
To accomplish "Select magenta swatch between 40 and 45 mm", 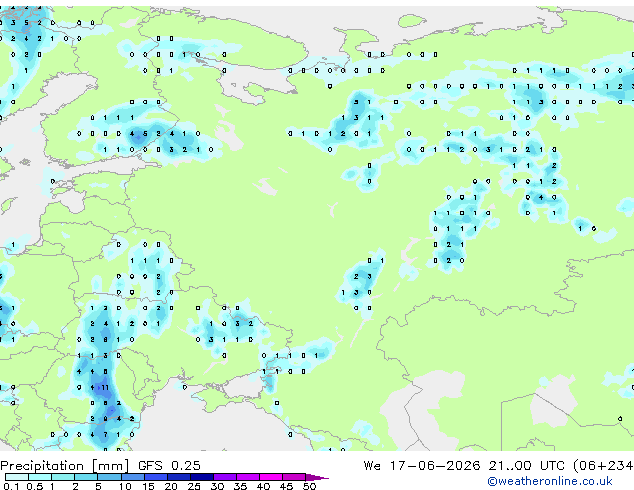I will 271,477.
